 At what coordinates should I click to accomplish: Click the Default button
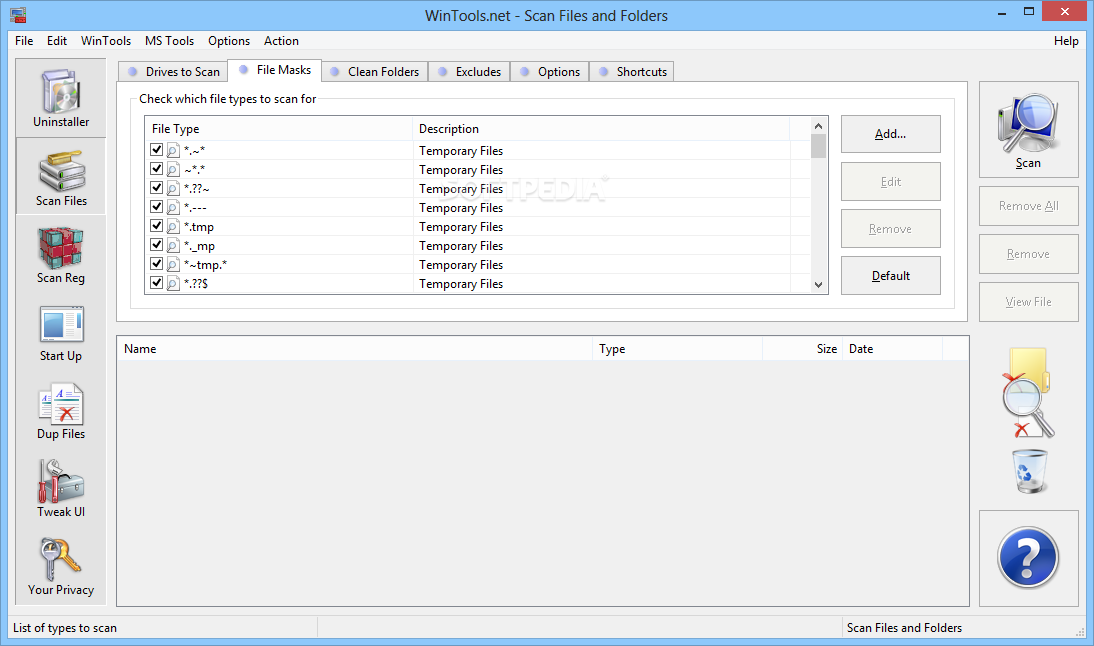point(890,276)
